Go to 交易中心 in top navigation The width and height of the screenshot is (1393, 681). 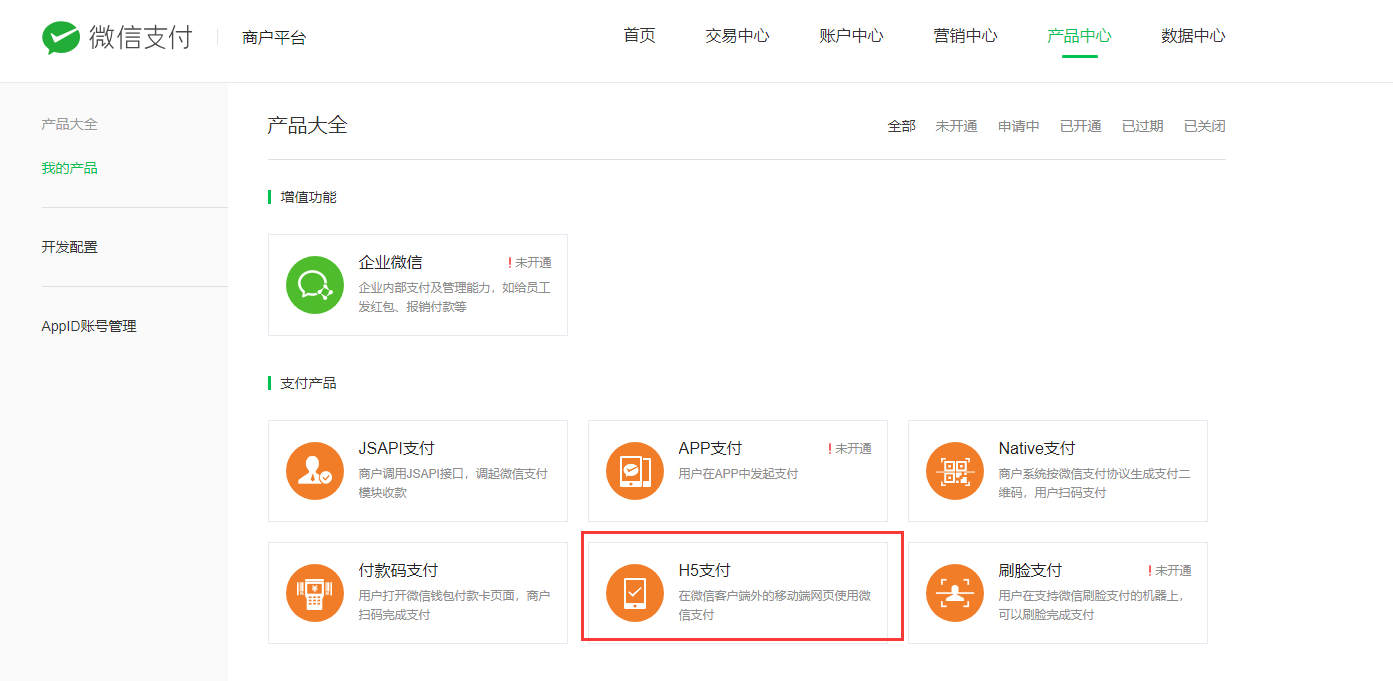[x=737, y=36]
